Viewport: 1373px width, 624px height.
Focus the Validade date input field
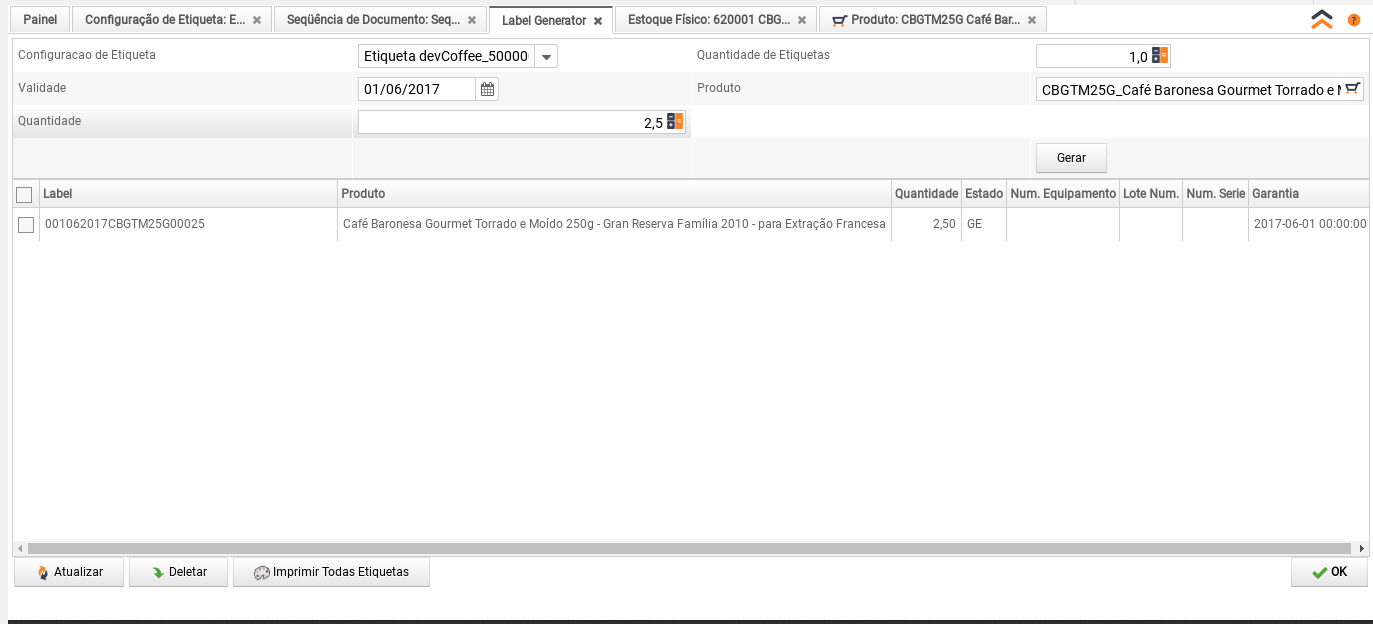[417, 89]
